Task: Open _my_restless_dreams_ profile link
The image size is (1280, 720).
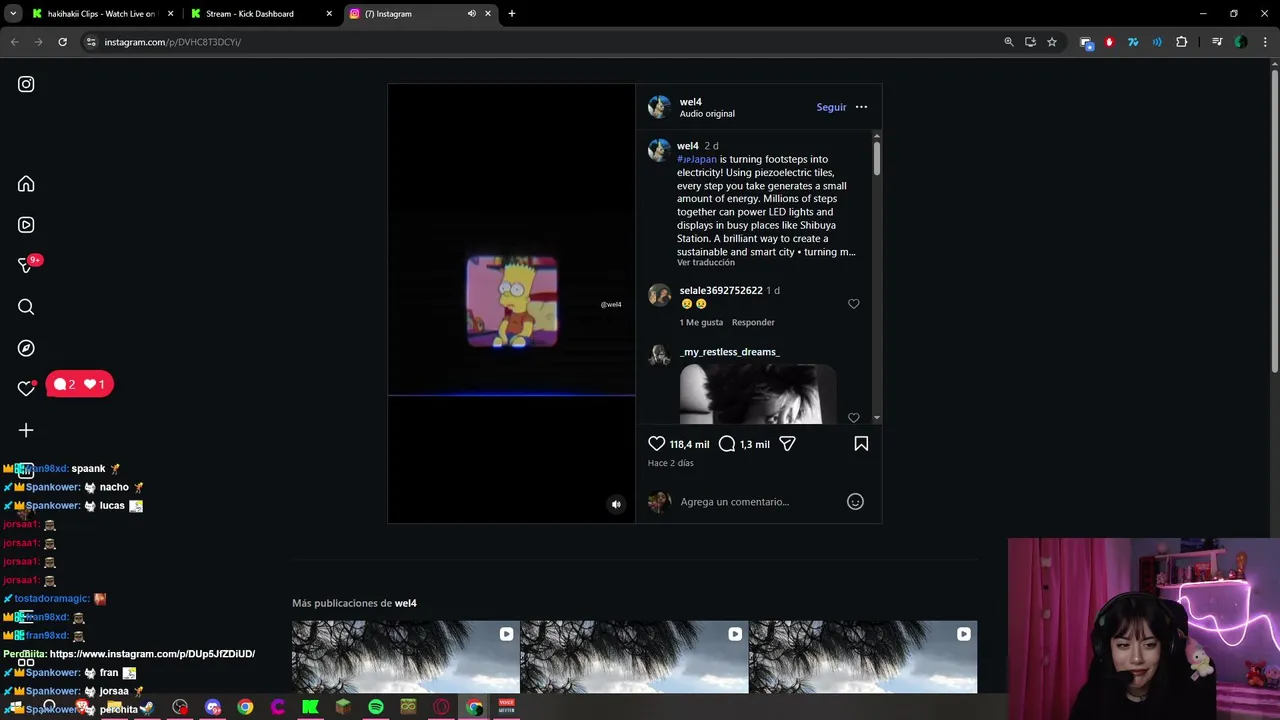Action: [x=729, y=352]
